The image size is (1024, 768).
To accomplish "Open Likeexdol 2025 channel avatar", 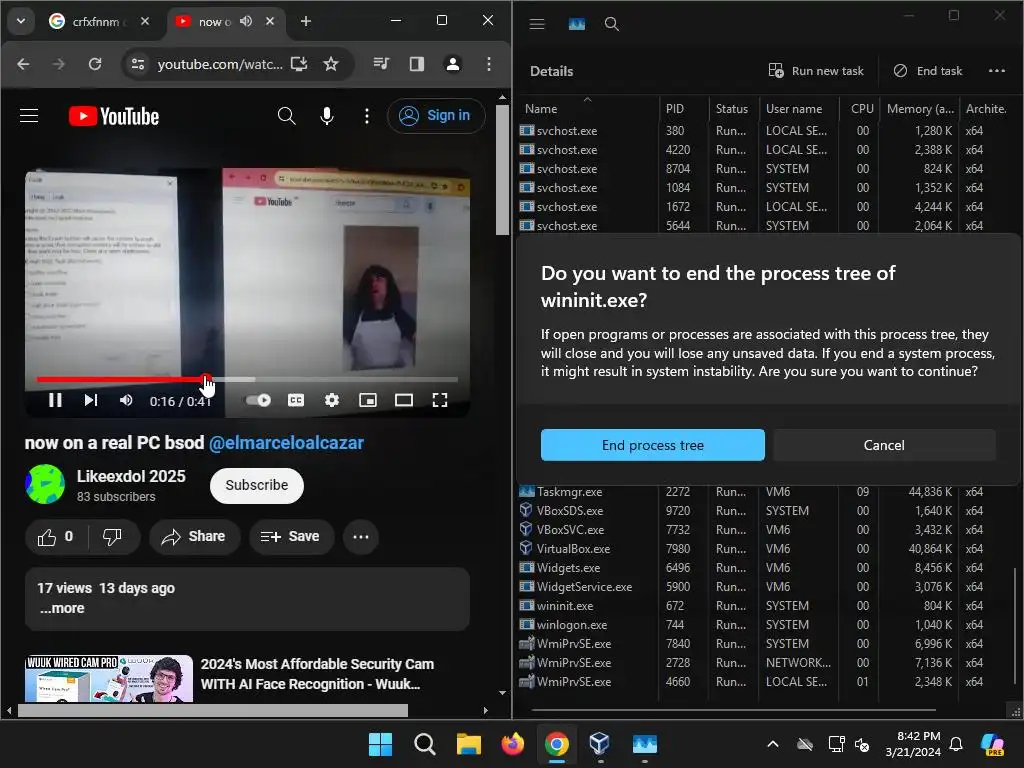I will pos(44,485).
